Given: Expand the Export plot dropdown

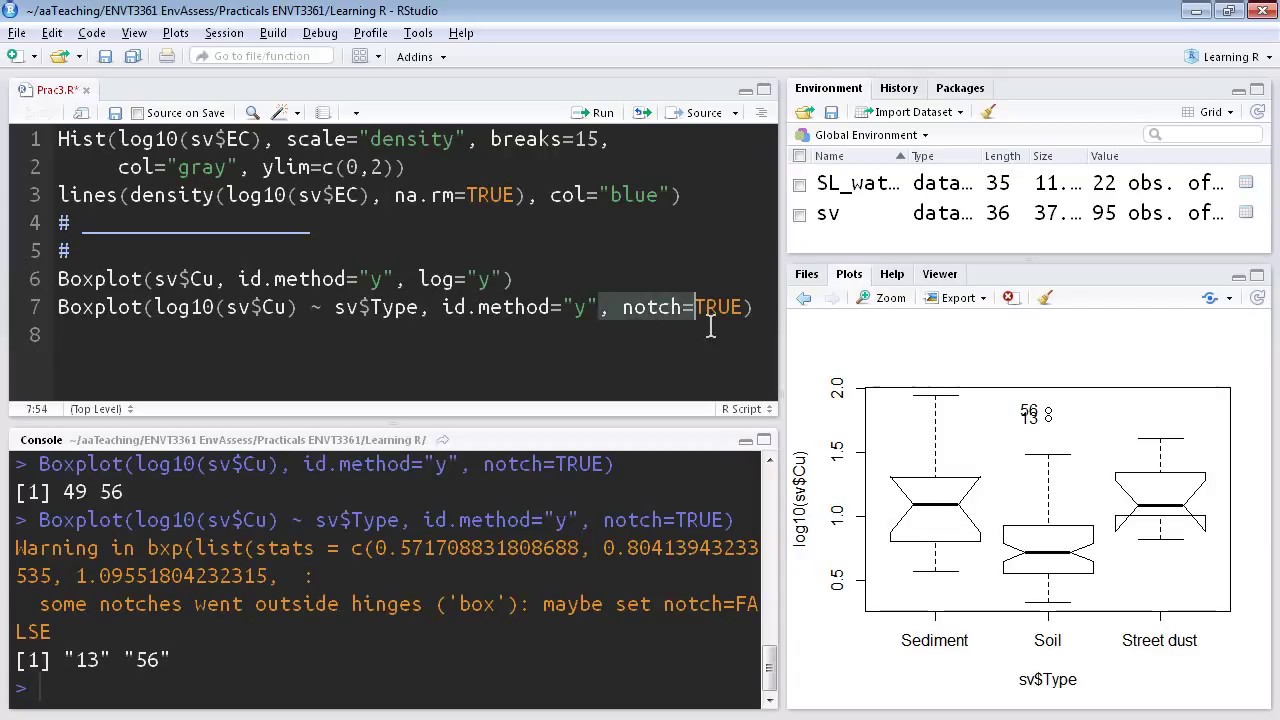Looking at the screenshot, I should [956, 298].
